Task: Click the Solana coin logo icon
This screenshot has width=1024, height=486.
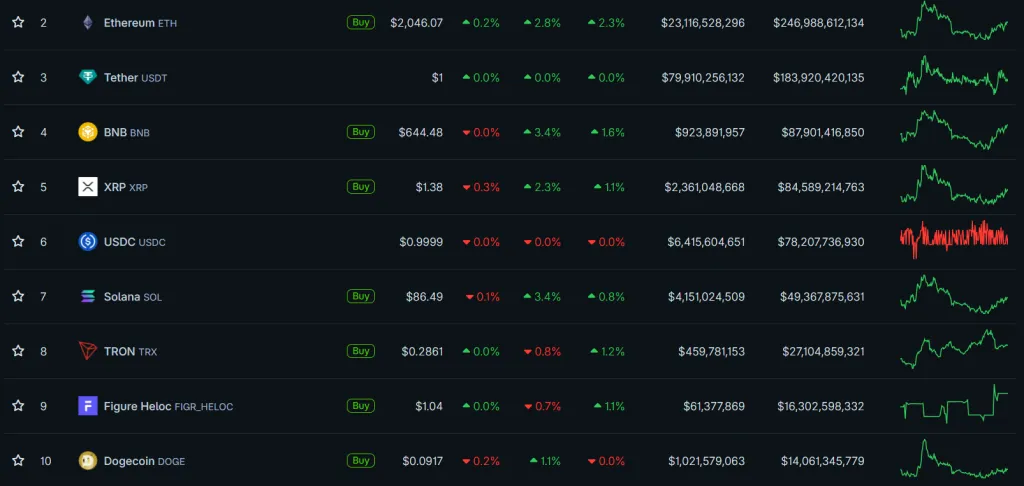Action: tap(87, 296)
